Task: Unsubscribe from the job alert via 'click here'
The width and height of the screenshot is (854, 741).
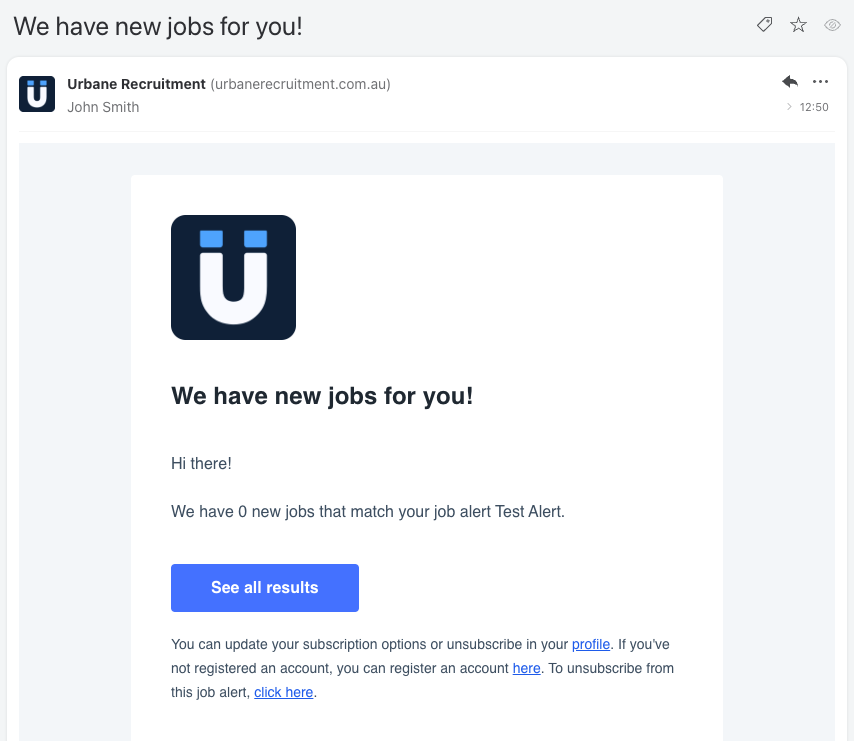Action: tap(283, 691)
